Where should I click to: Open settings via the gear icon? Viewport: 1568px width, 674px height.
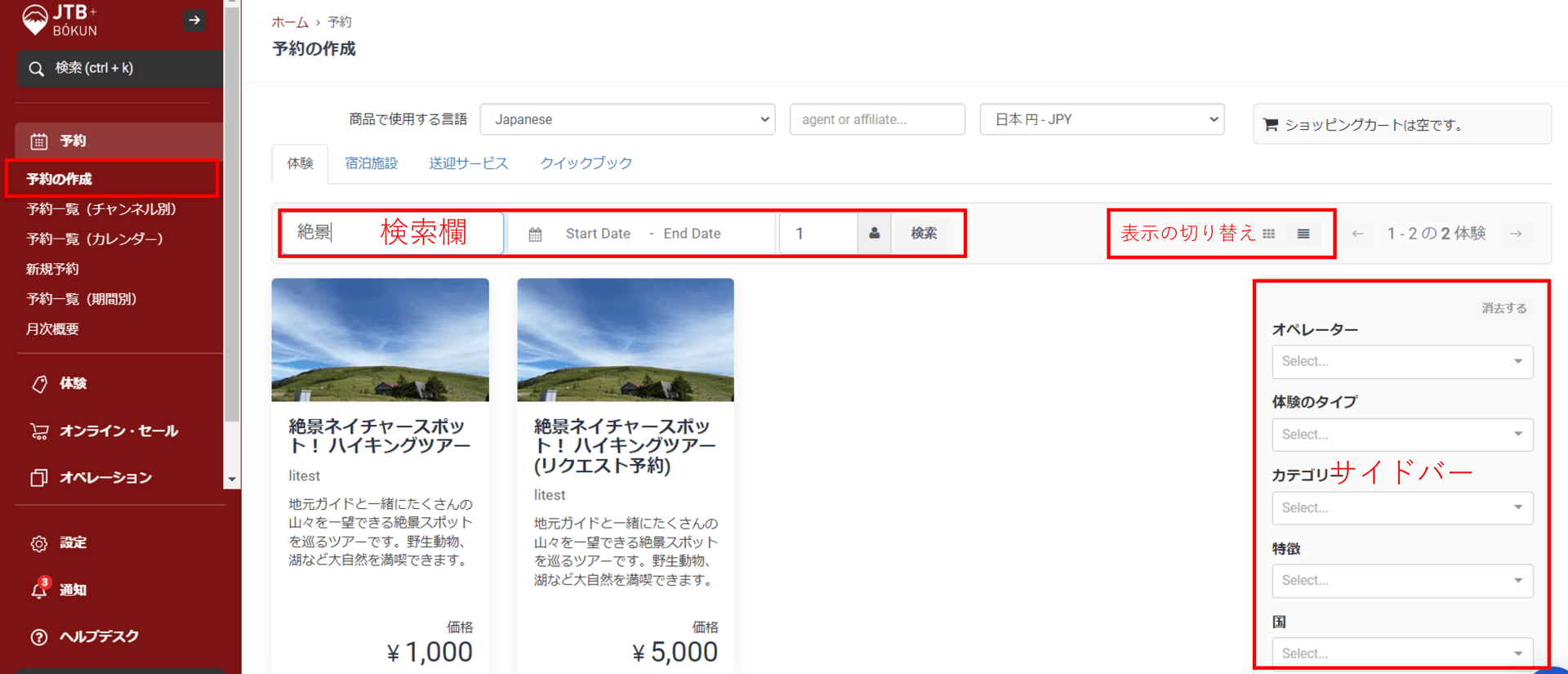[x=38, y=543]
